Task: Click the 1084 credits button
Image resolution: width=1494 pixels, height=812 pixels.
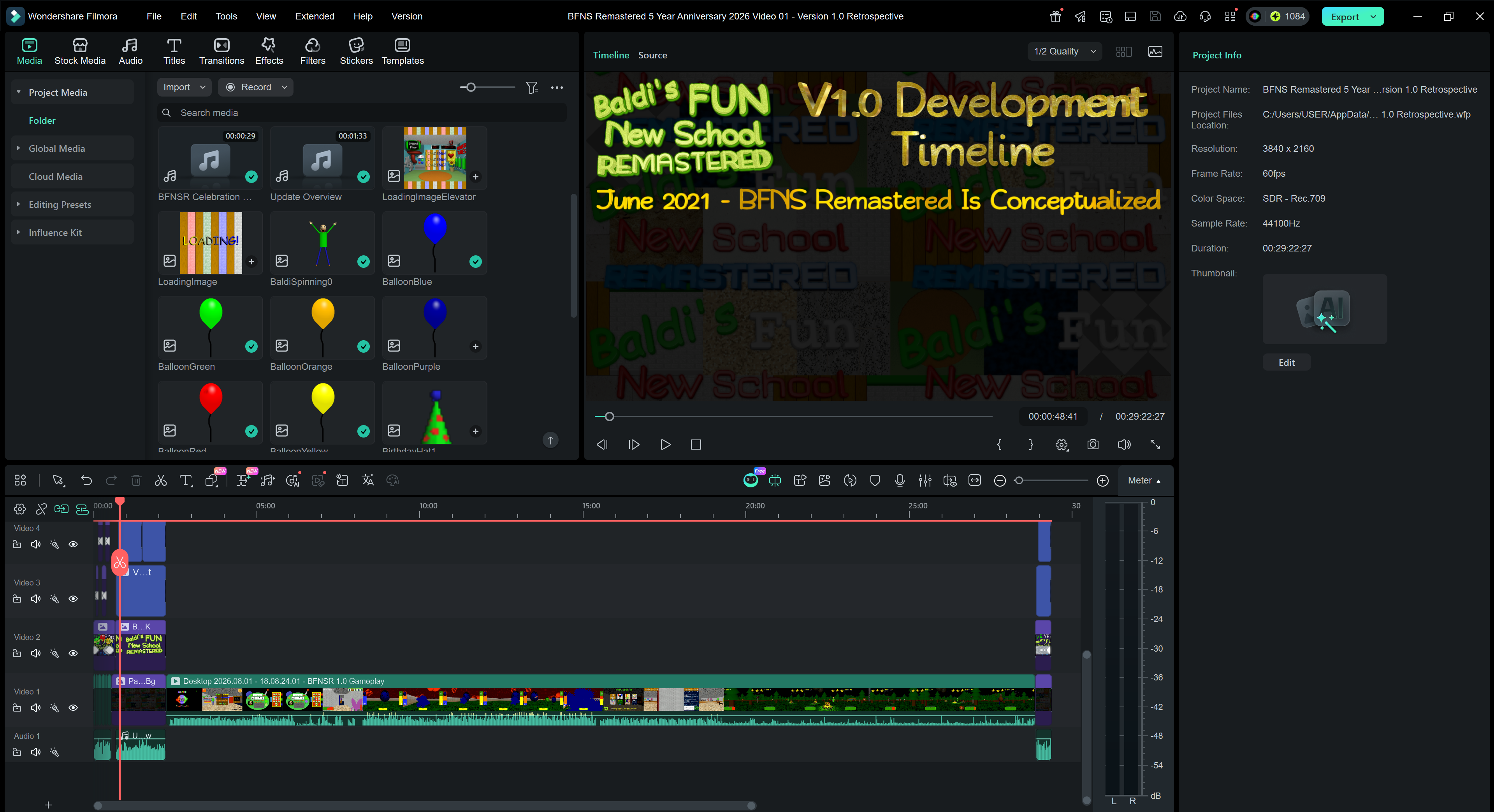Action: click(1288, 16)
